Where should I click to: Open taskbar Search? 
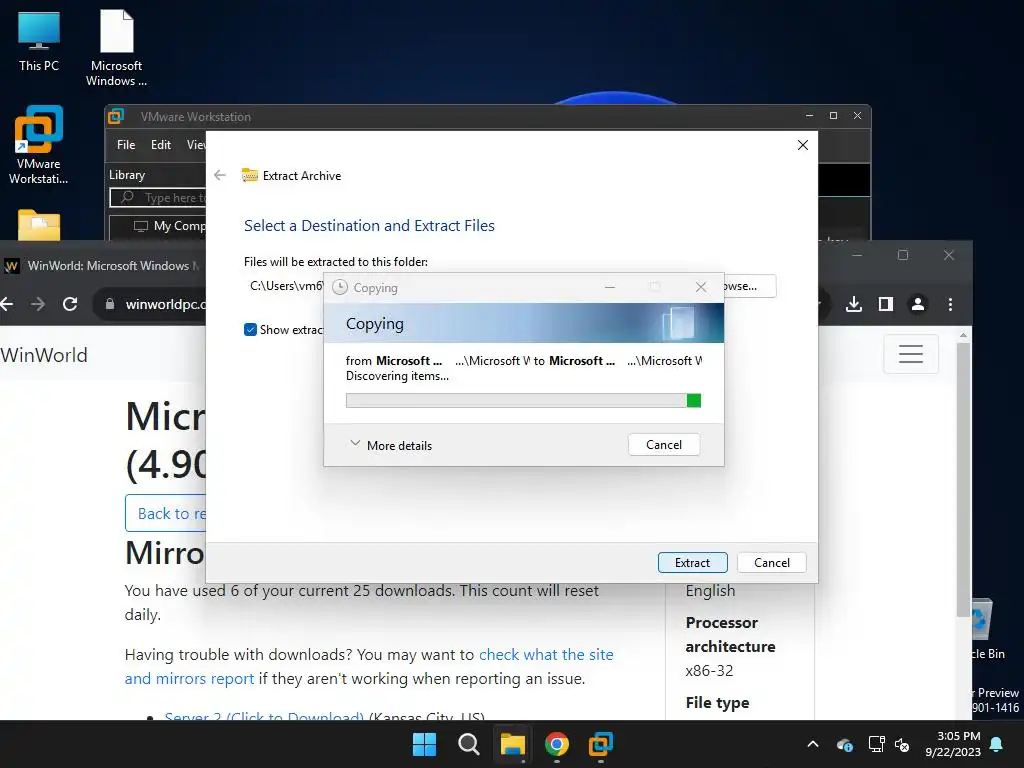(468, 744)
